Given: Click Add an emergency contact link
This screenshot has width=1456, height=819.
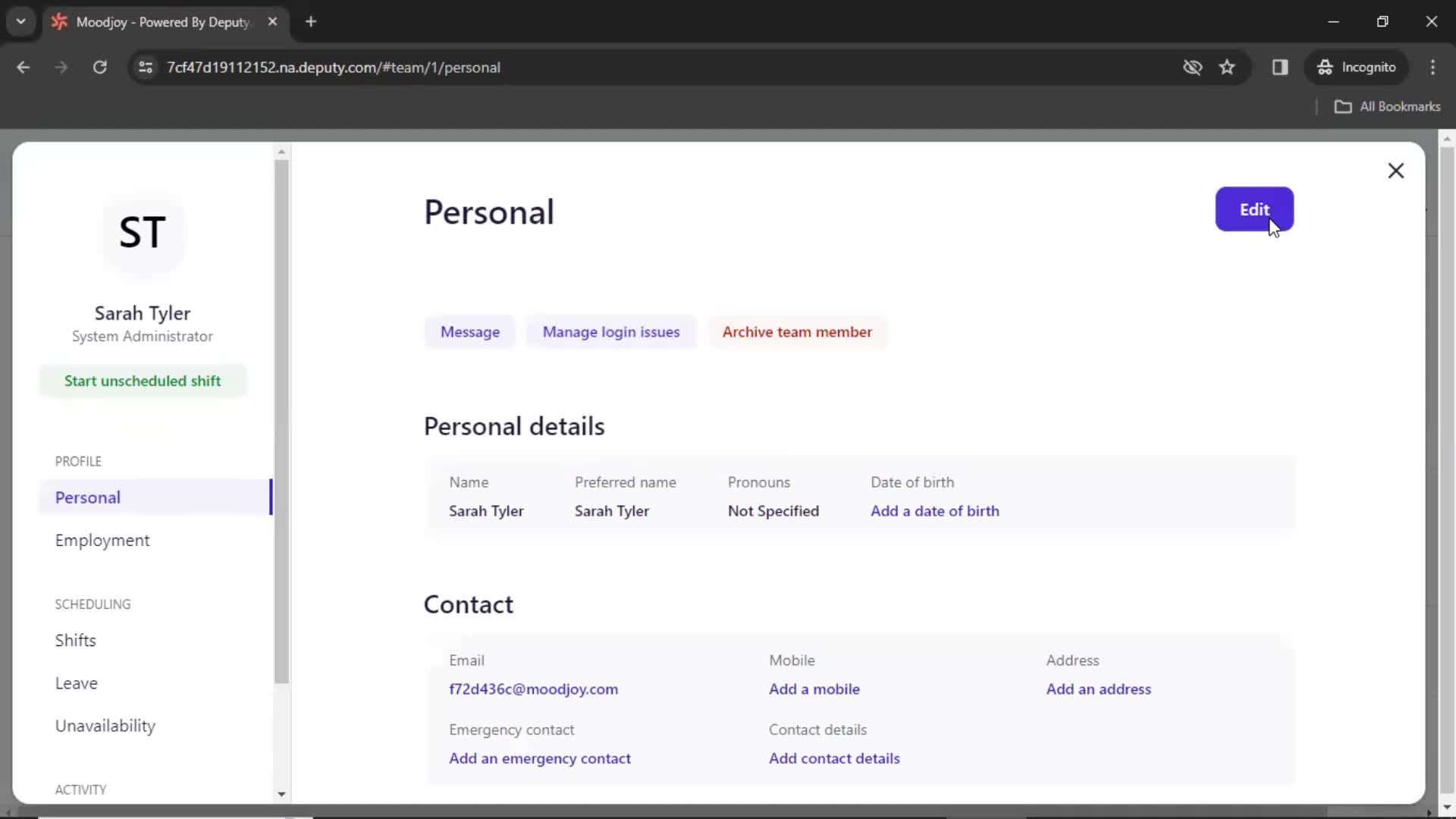Looking at the screenshot, I should click(540, 758).
